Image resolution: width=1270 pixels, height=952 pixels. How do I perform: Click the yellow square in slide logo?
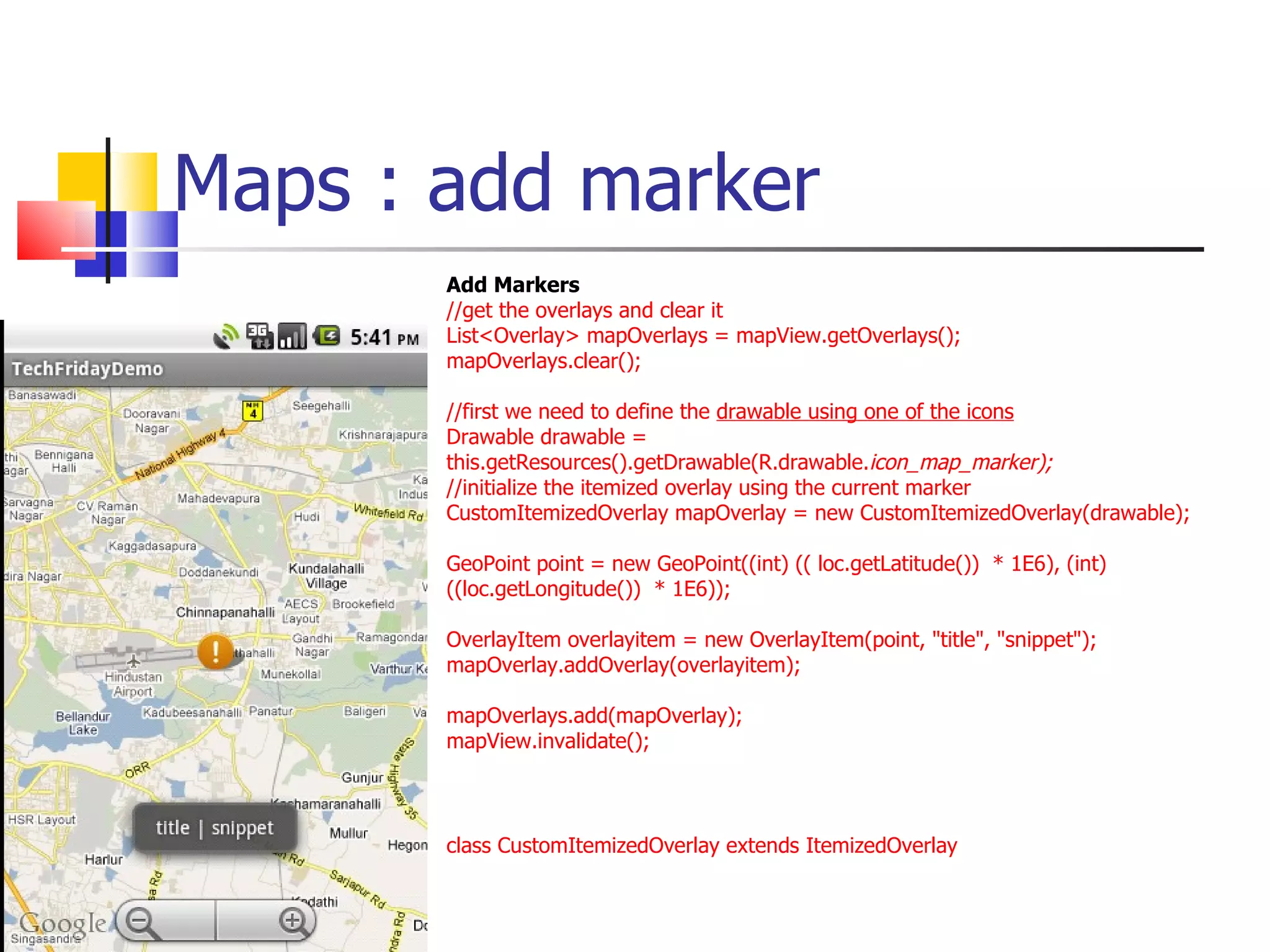coord(82,177)
